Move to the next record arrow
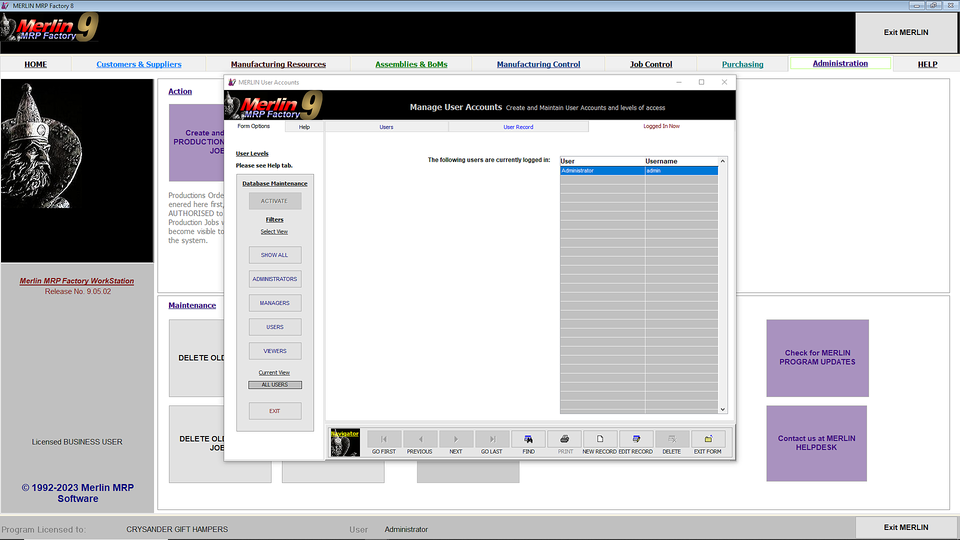This screenshot has width=960, height=540. (456, 439)
